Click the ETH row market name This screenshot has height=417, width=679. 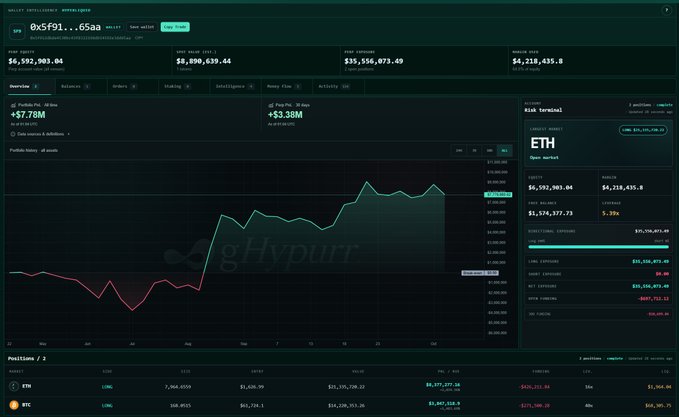26,386
